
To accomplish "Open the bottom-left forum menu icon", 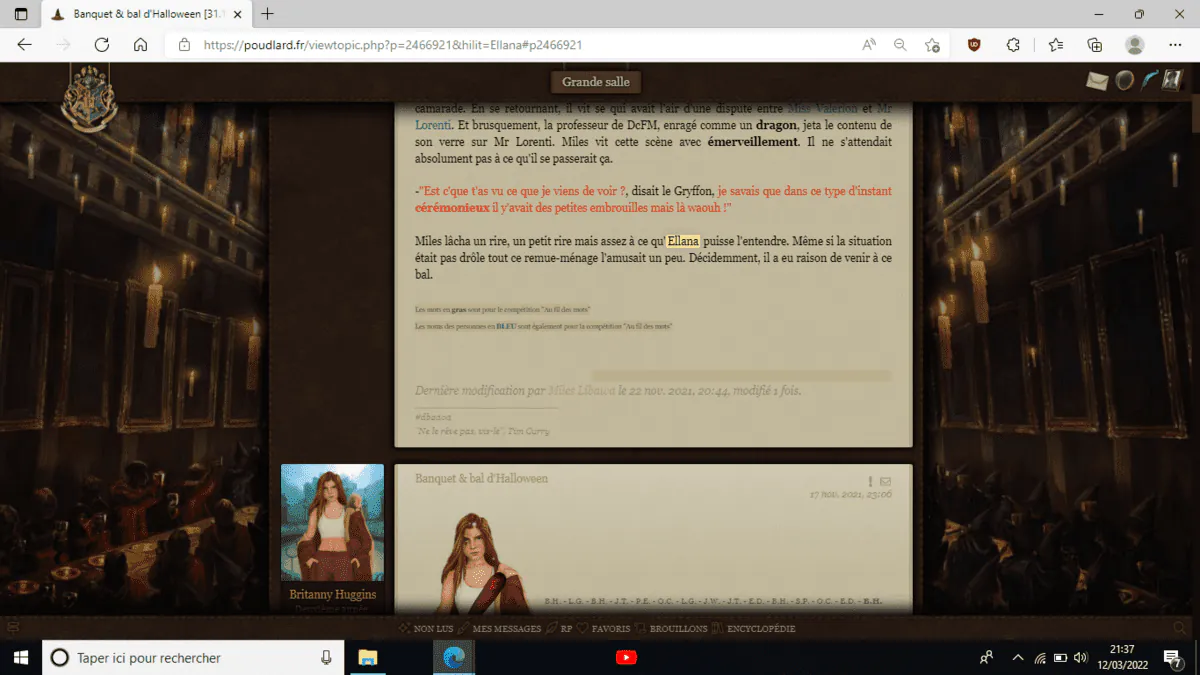I will click(13, 628).
